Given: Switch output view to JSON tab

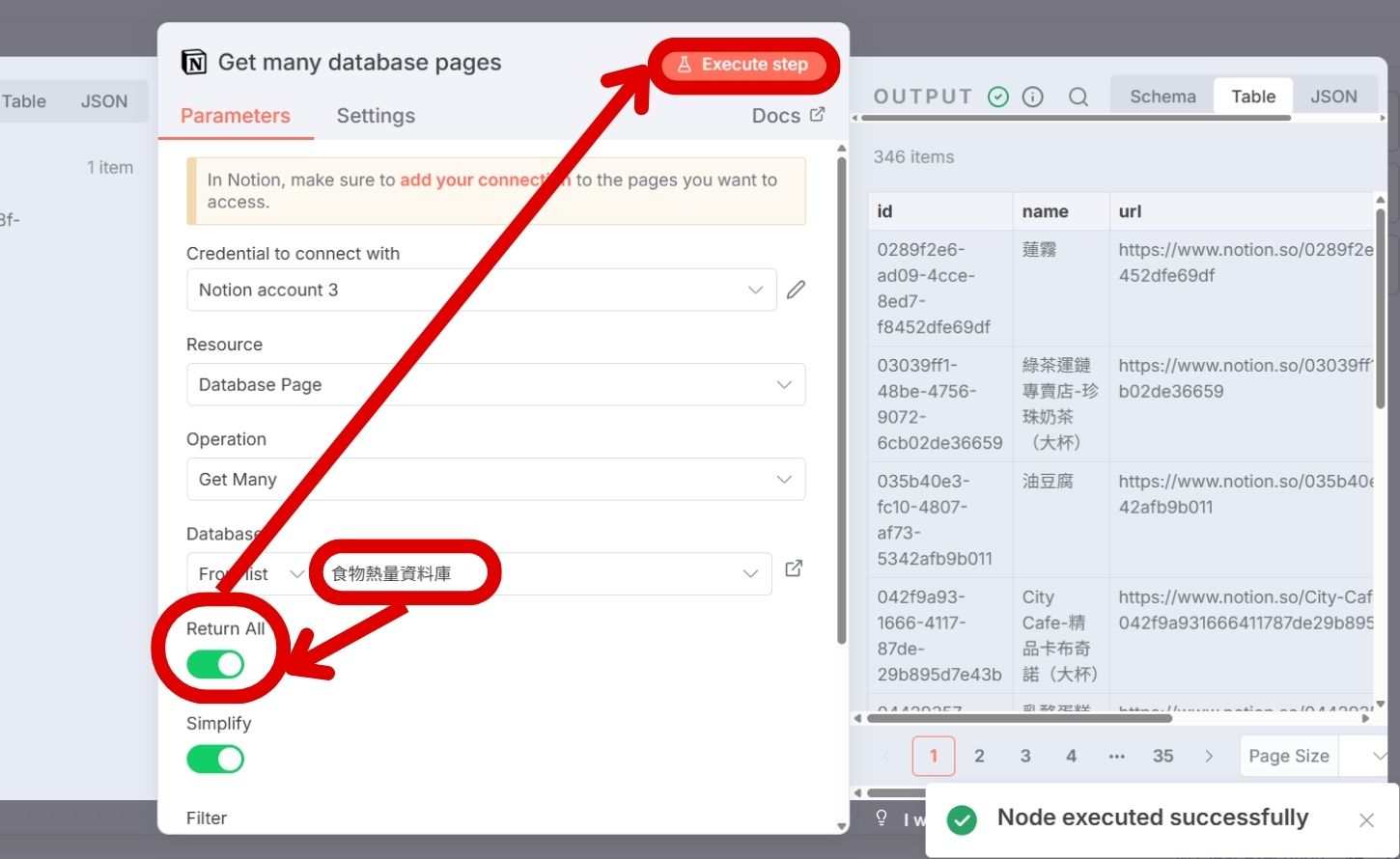Looking at the screenshot, I should [x=1333, y=97].
